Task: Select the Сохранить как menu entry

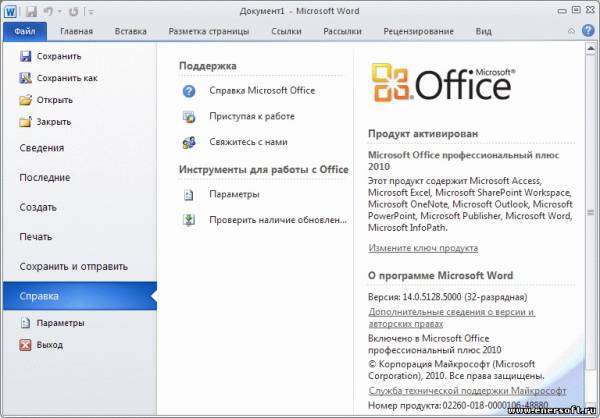Action: tap(58, 78)
